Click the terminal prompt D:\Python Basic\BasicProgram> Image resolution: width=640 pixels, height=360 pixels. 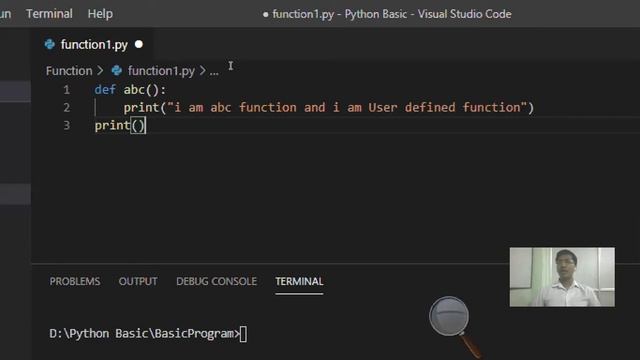click(x=144, y=333)
